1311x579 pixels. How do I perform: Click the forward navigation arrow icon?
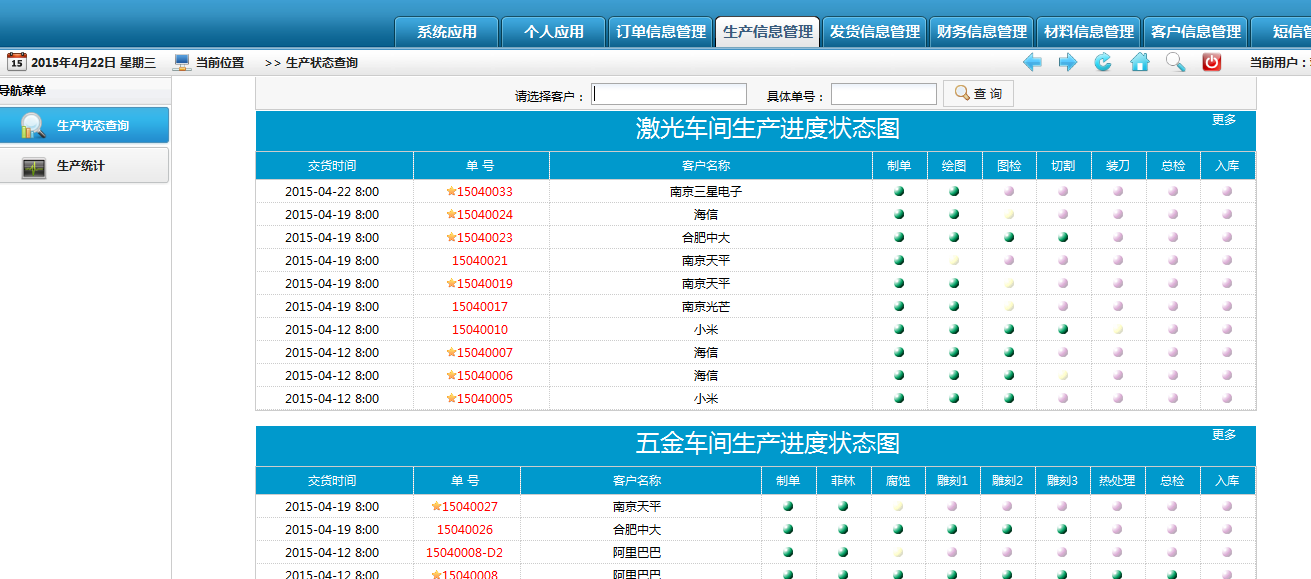1068,62
